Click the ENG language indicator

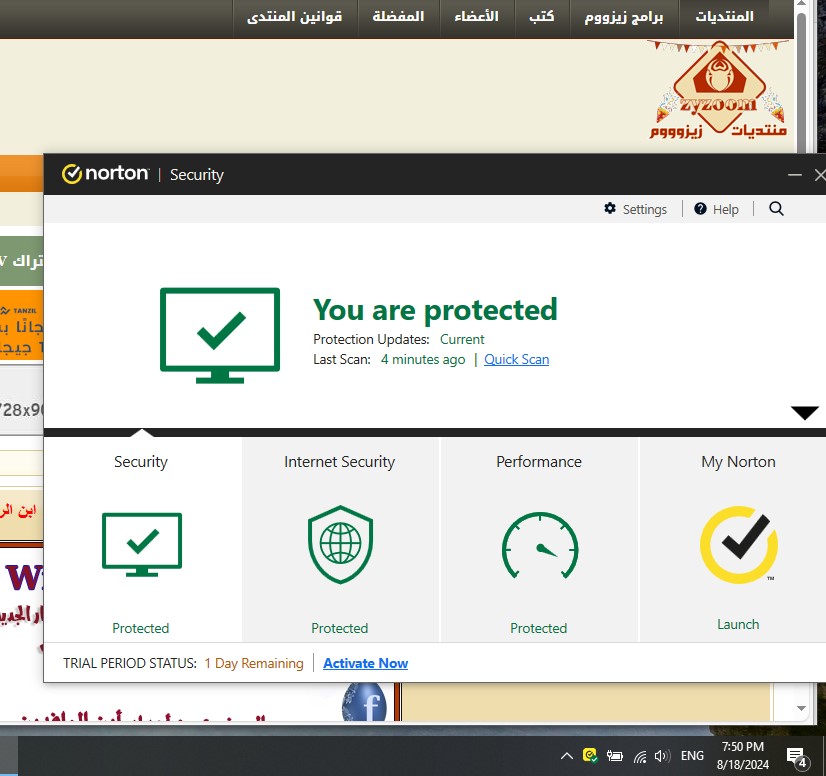[x=692, y=756]
